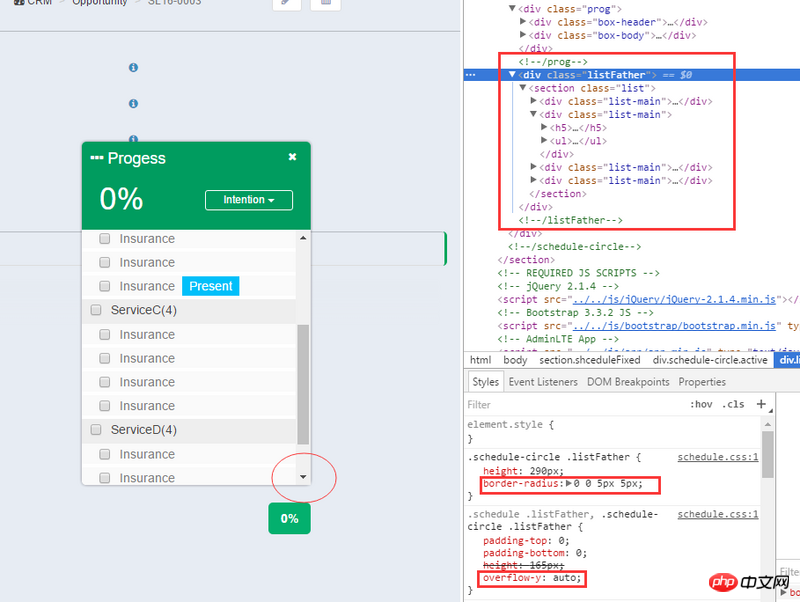The width and height of the screenshot is (800, 602).
Task: Collapse the div class="prog" node
Action: pyautogui.click(x=512, y=8)
